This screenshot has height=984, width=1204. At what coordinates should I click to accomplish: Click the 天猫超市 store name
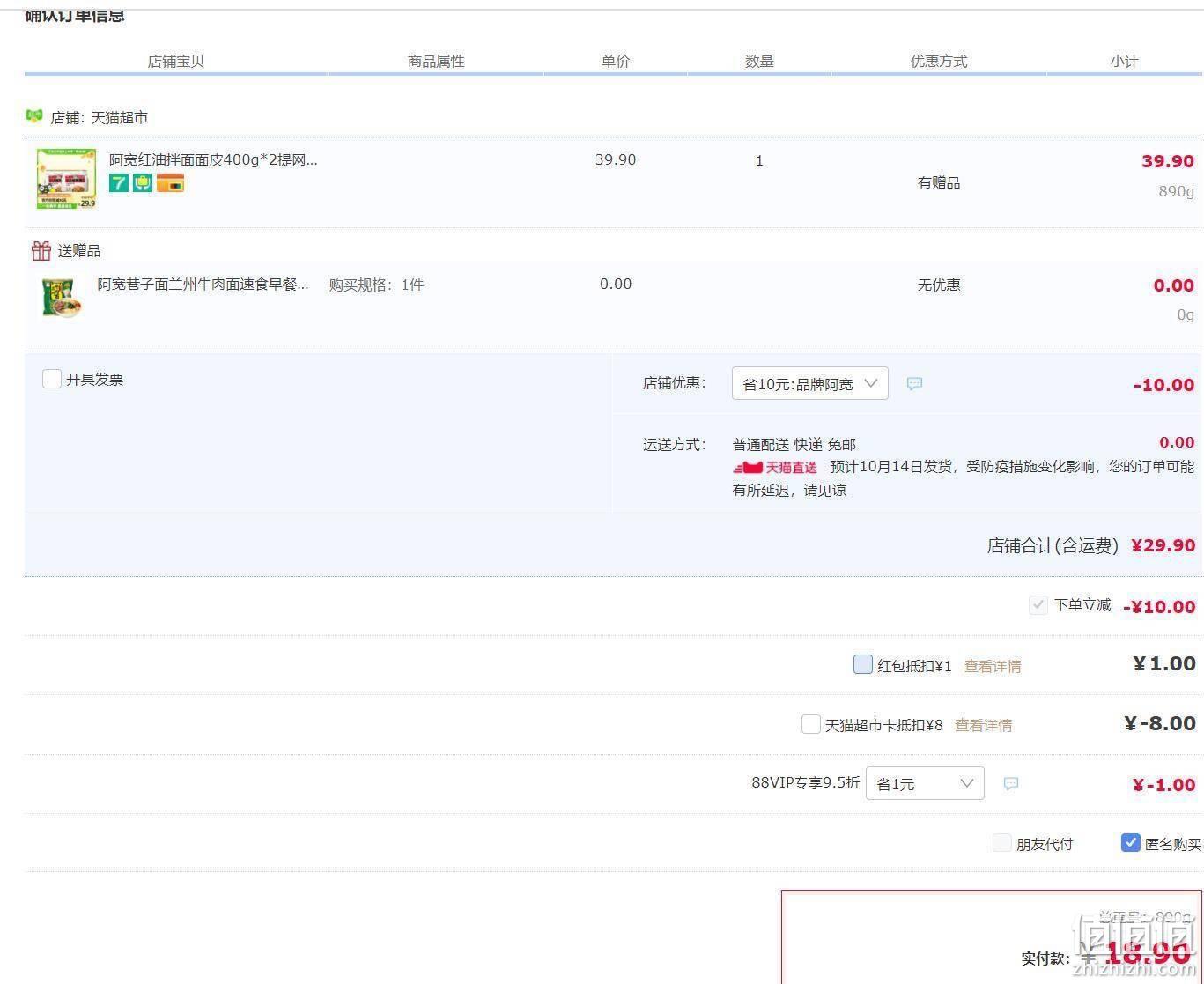[x=120, y=117]
